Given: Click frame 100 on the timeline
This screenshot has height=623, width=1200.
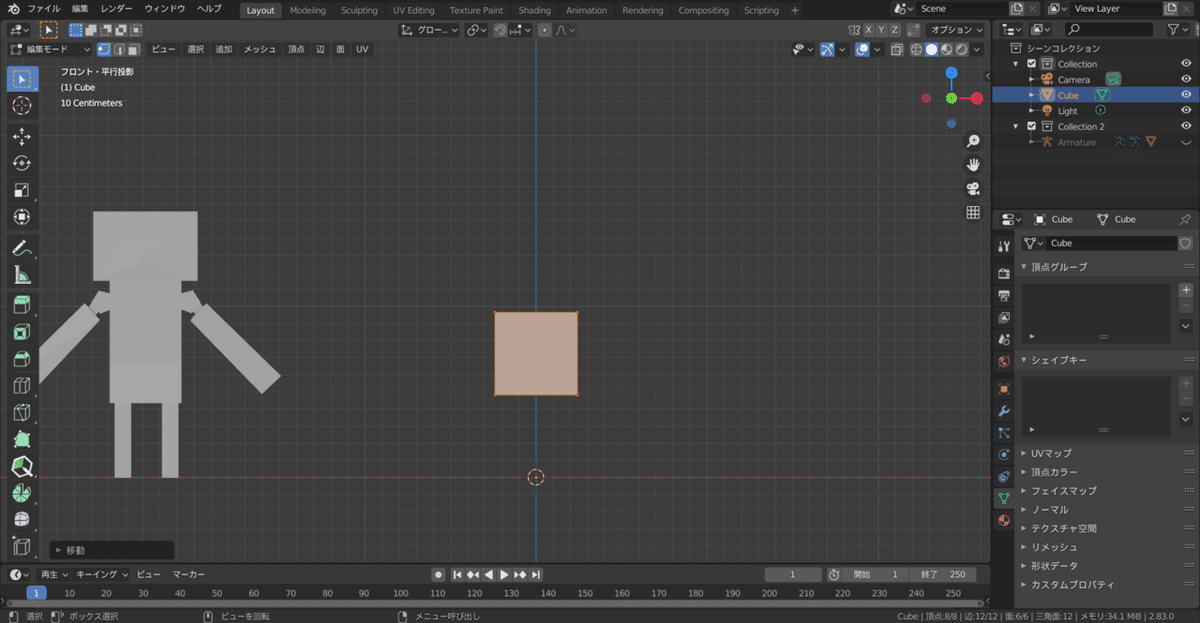Looking at the screenshot, I should pos(401,593).
